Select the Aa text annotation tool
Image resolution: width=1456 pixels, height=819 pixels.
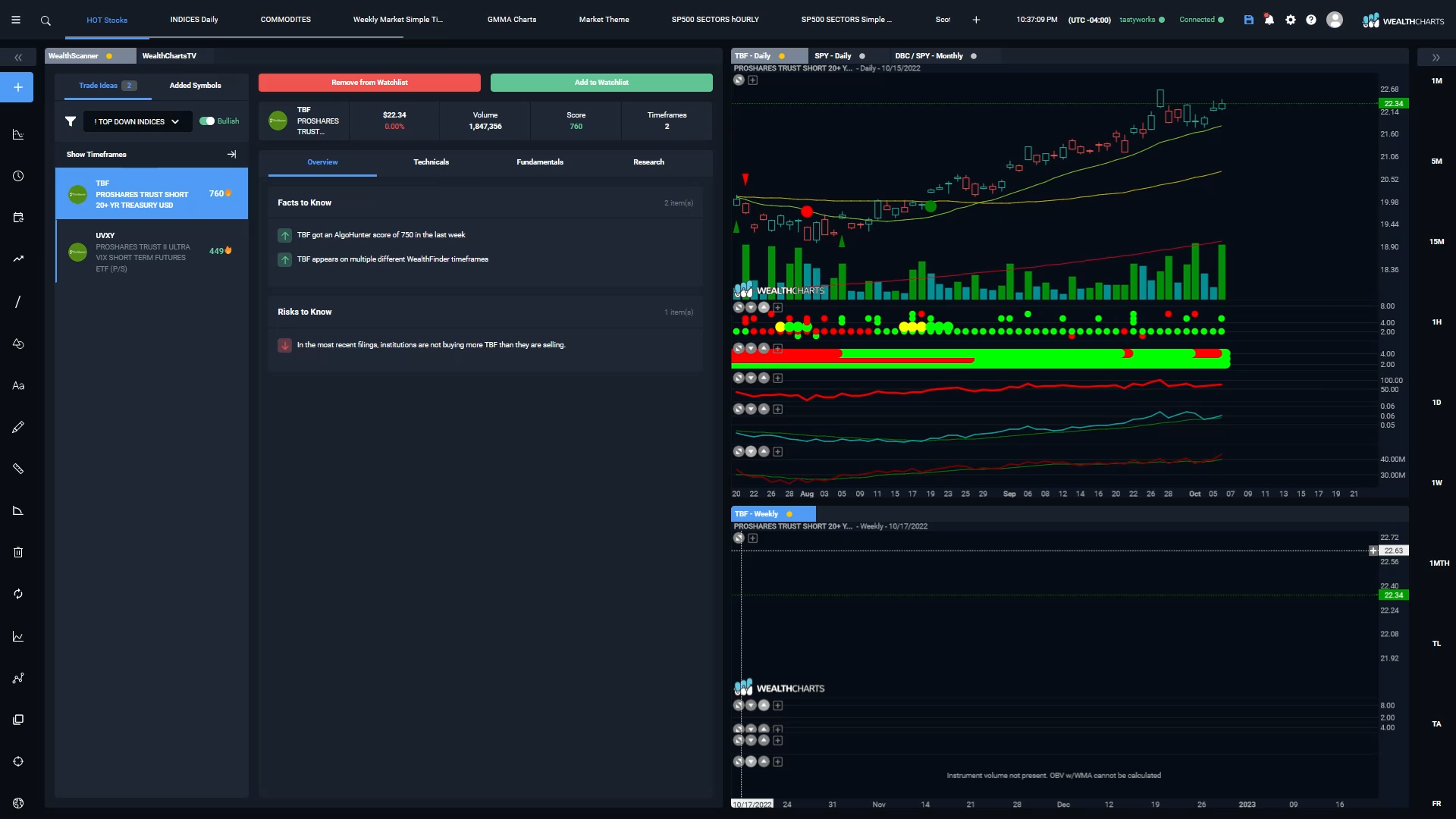pos(18,385)
